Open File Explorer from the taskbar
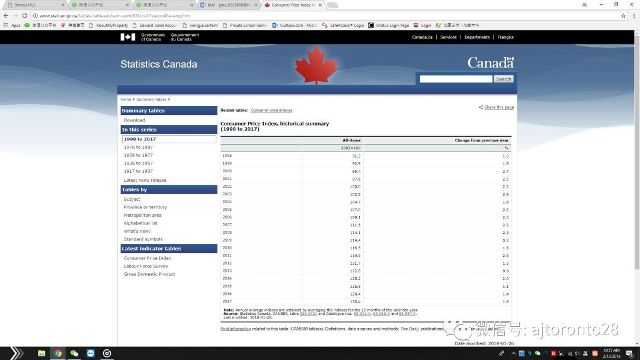 [x=41, y=353]
